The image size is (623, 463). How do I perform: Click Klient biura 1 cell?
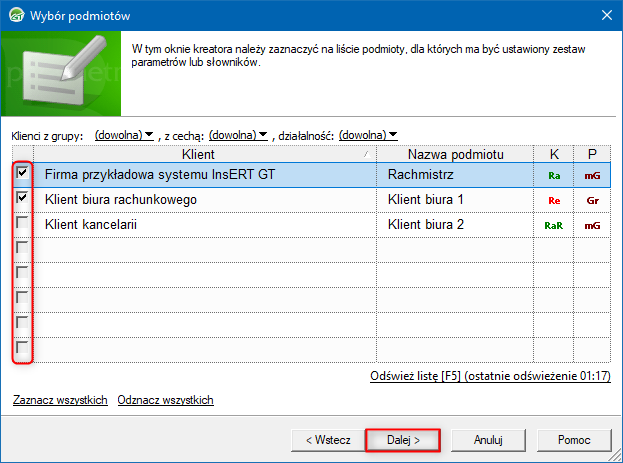tap(455, 200)
